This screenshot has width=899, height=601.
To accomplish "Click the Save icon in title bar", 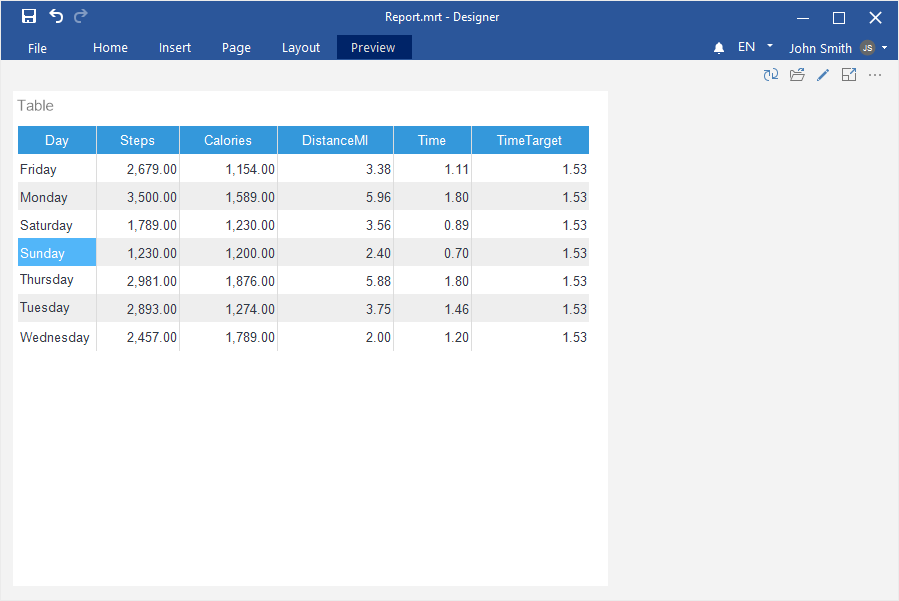I will tap(29, 16).
